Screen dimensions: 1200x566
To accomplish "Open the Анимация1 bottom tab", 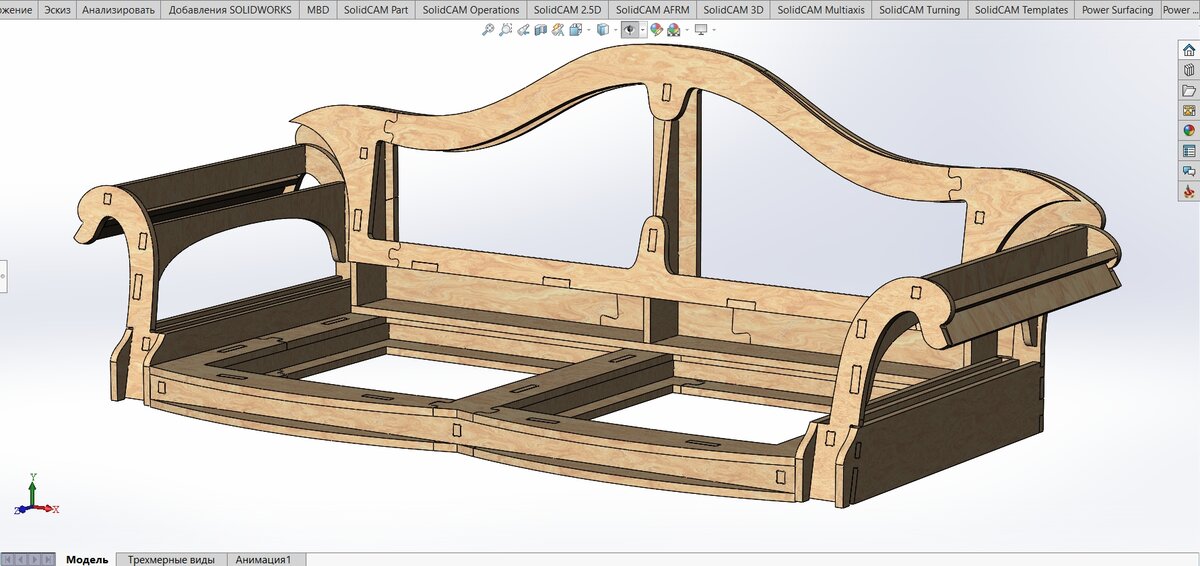I will [265, 559].
